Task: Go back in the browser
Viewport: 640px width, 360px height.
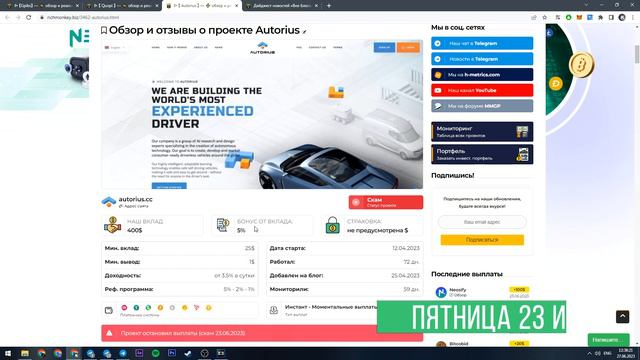Action: coord(7,18)
